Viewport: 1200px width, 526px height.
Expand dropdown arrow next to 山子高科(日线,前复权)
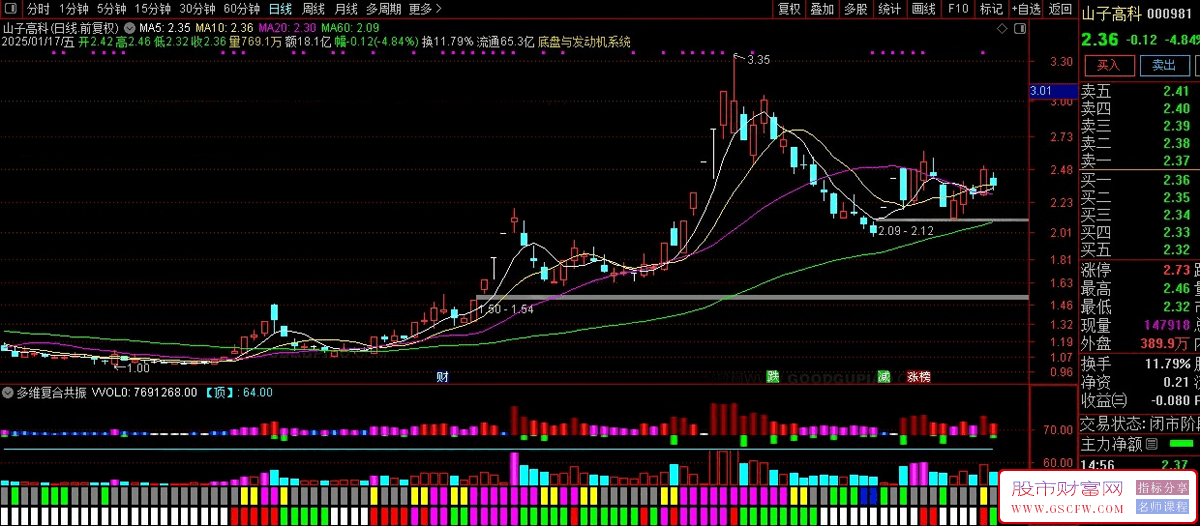pos(128,26)
